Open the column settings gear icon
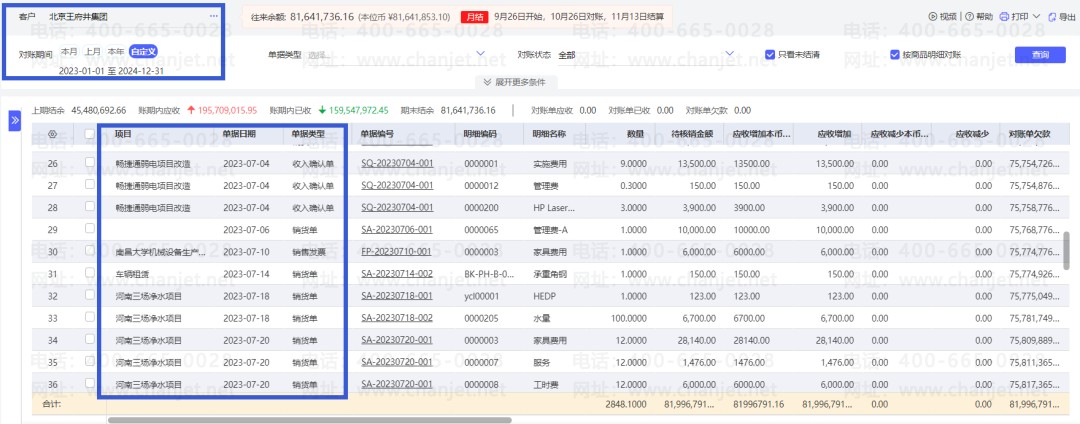 pyautogui.click(x=53, y=134)
